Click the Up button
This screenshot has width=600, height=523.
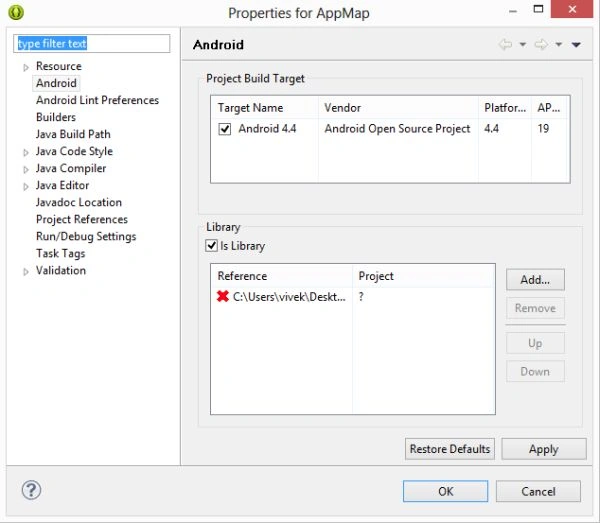click(x=535, y=343)
